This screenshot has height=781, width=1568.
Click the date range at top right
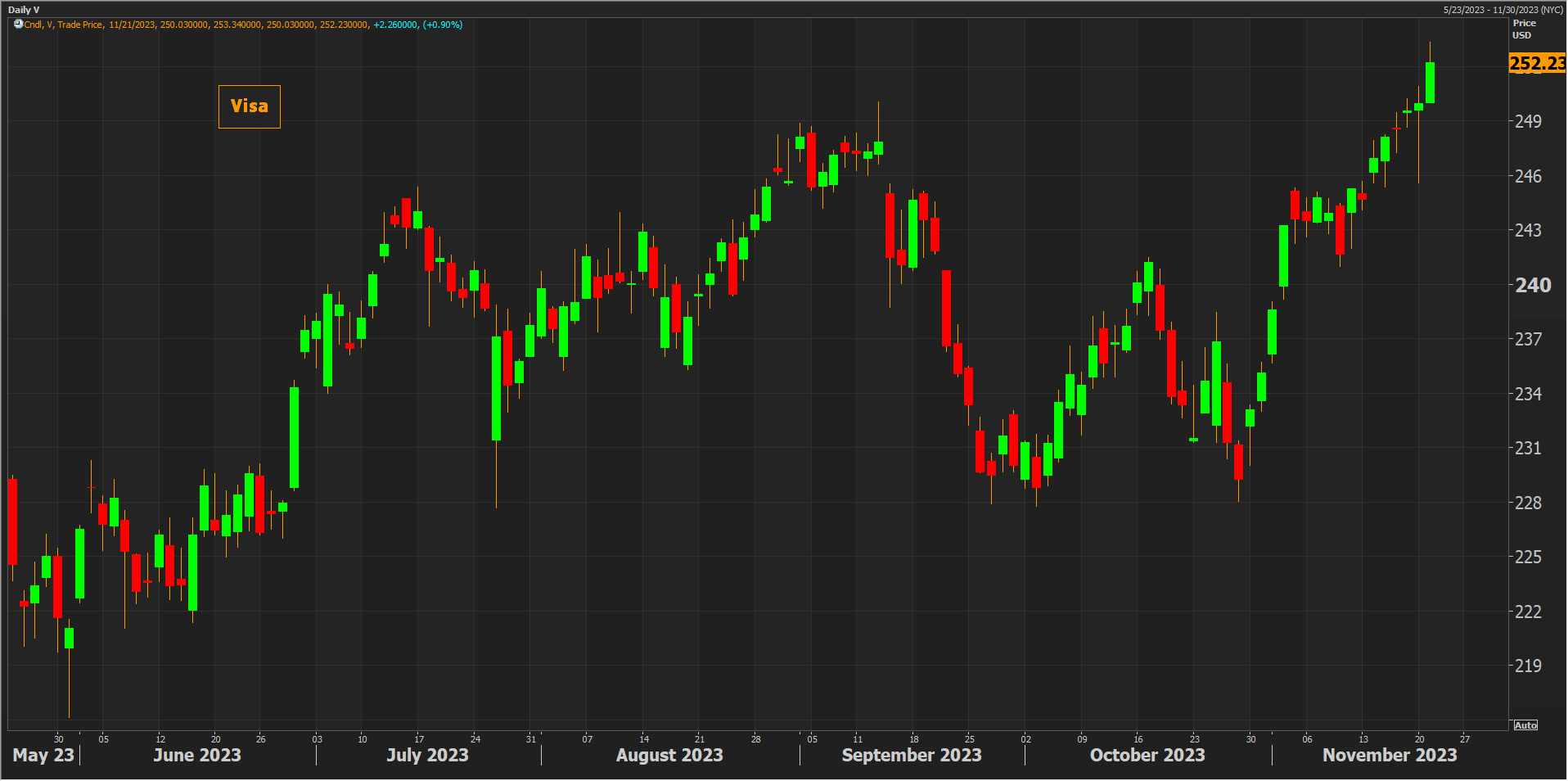click(x=1503, y=10)
